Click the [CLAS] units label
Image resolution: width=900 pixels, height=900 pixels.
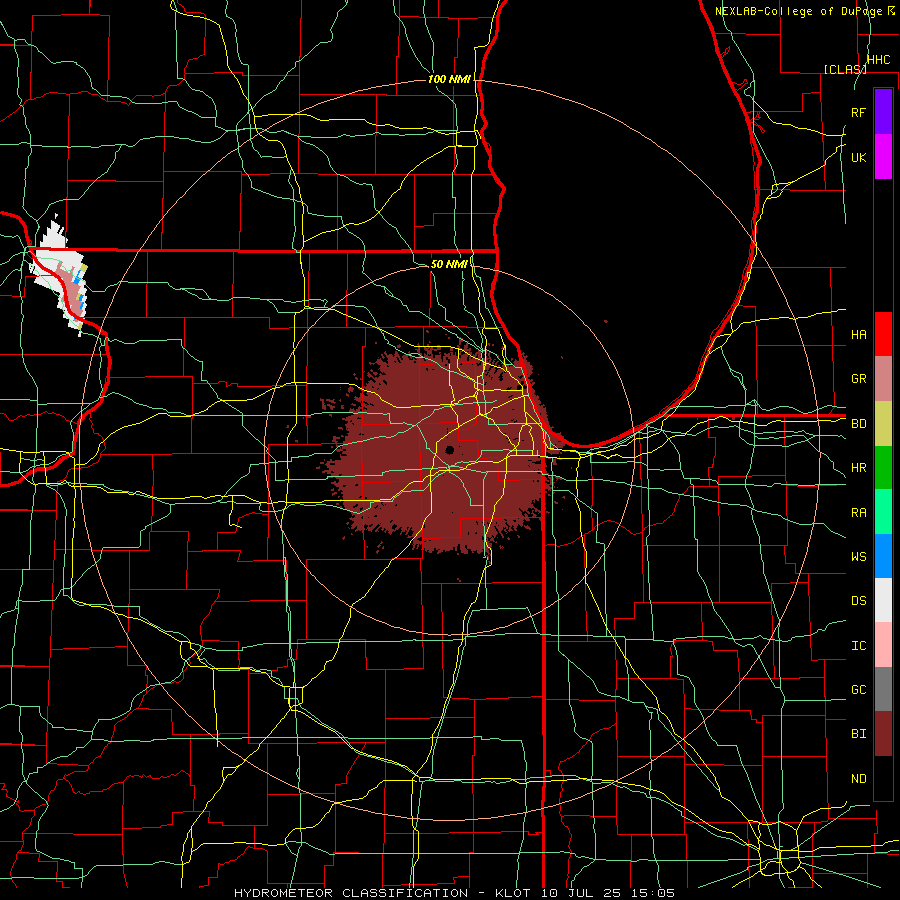[845, 69]
